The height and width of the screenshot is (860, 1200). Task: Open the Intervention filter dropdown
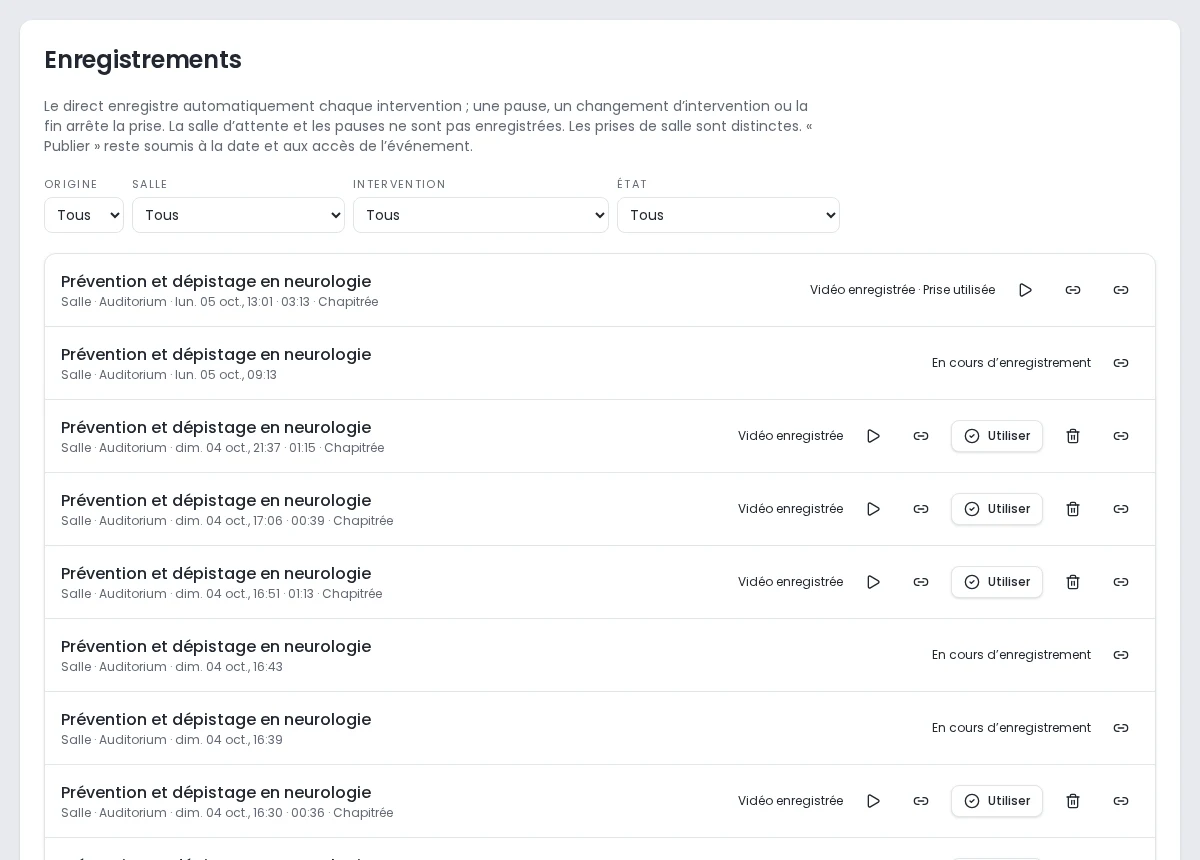point(481,215)
